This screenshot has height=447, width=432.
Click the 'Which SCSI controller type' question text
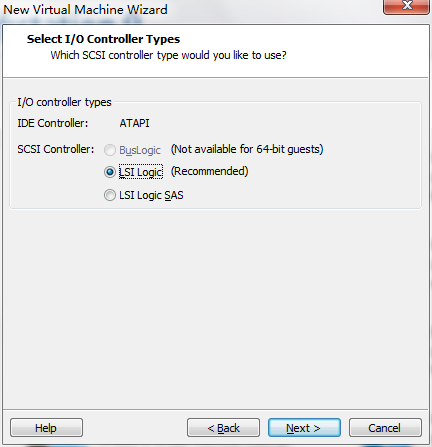click(x=168, y=55)
